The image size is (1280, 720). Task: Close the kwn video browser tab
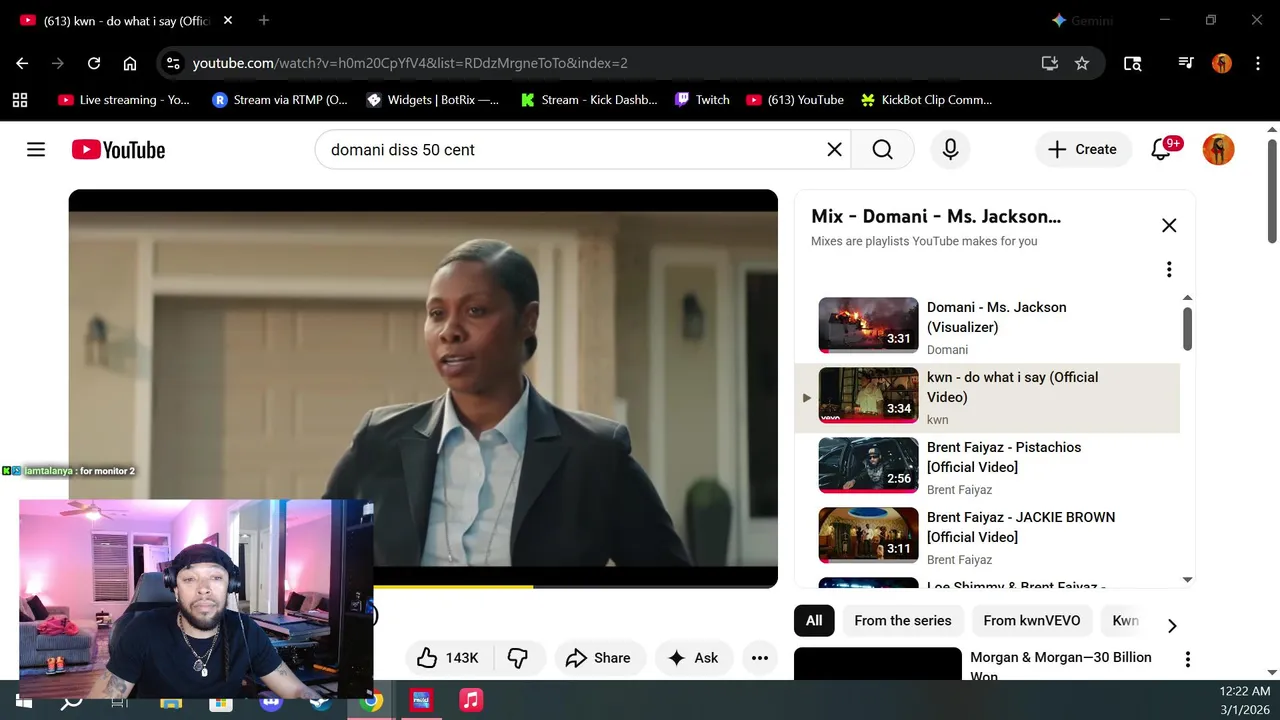(228, 20)
